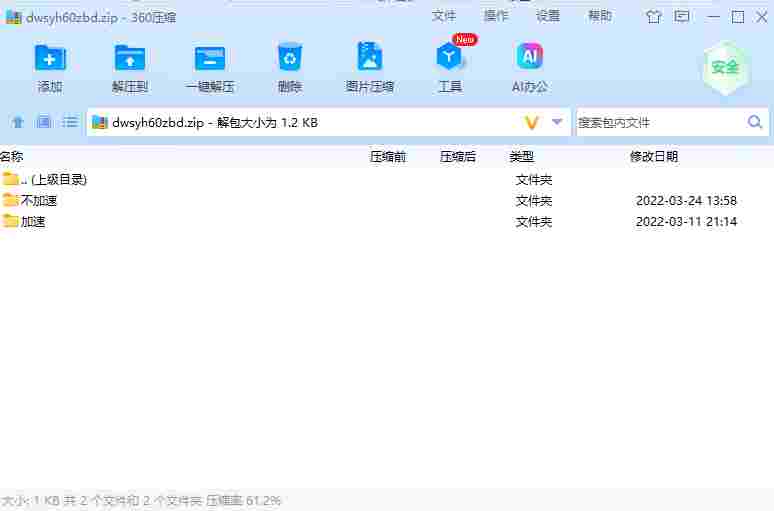774x511 pixels.
Task: Open the 文件 menu
Action: pyautogui.click(x=444, y=16)
